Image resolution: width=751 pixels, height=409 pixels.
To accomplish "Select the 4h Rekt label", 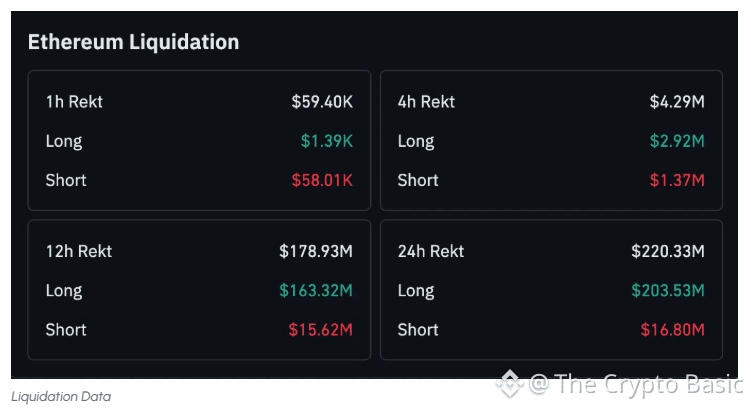I will [x=426, y=102].
